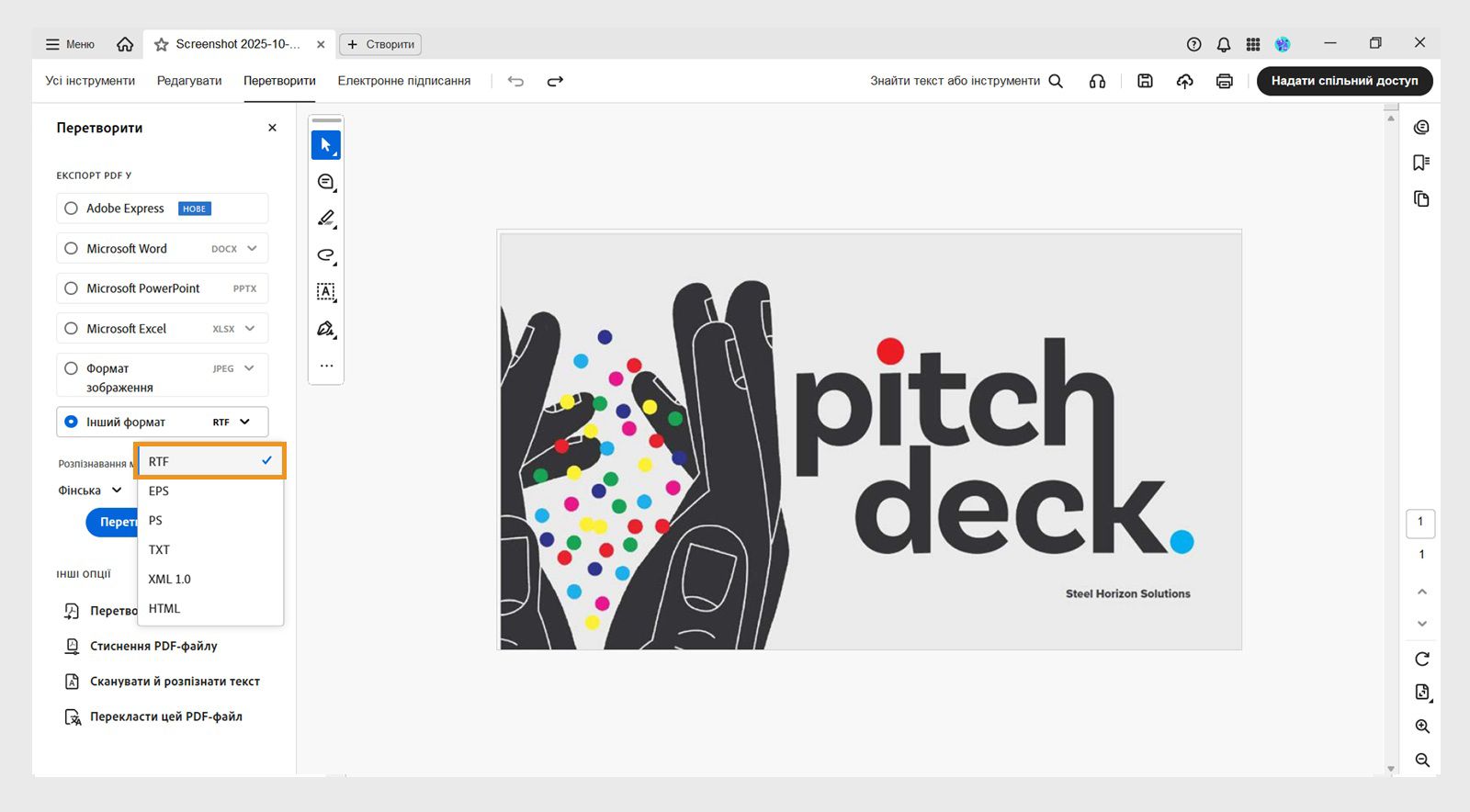Click the Створити new tab button
The width and height of the screenshot is (1470, 812).
(380, 44)
